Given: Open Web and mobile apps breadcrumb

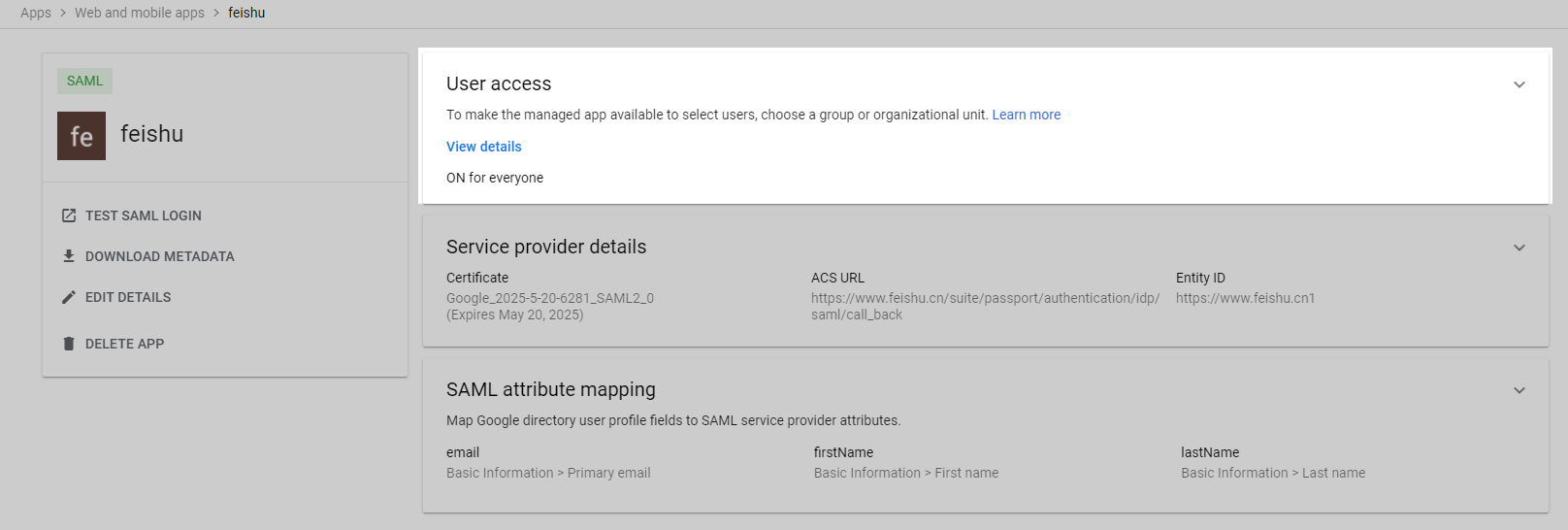Looking at the screenshot, I should tap(140, 13).
